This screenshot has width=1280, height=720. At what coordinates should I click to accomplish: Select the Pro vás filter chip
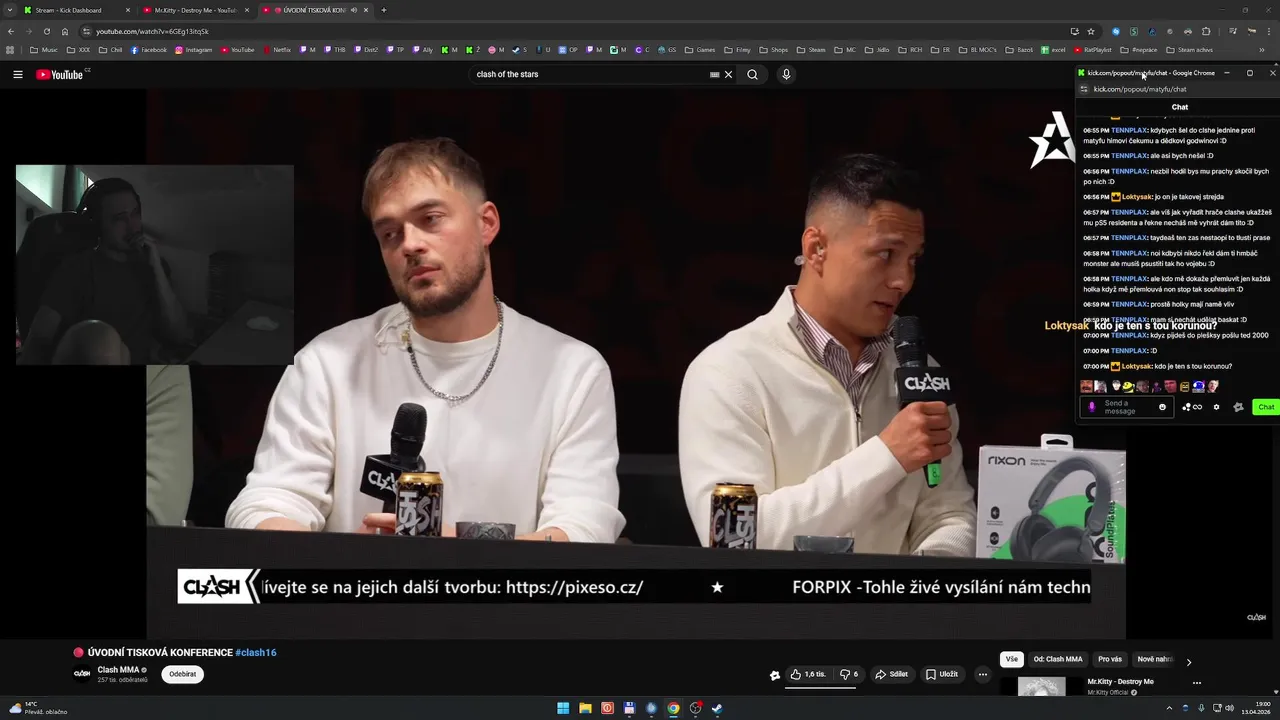(x=1110, y=659)
